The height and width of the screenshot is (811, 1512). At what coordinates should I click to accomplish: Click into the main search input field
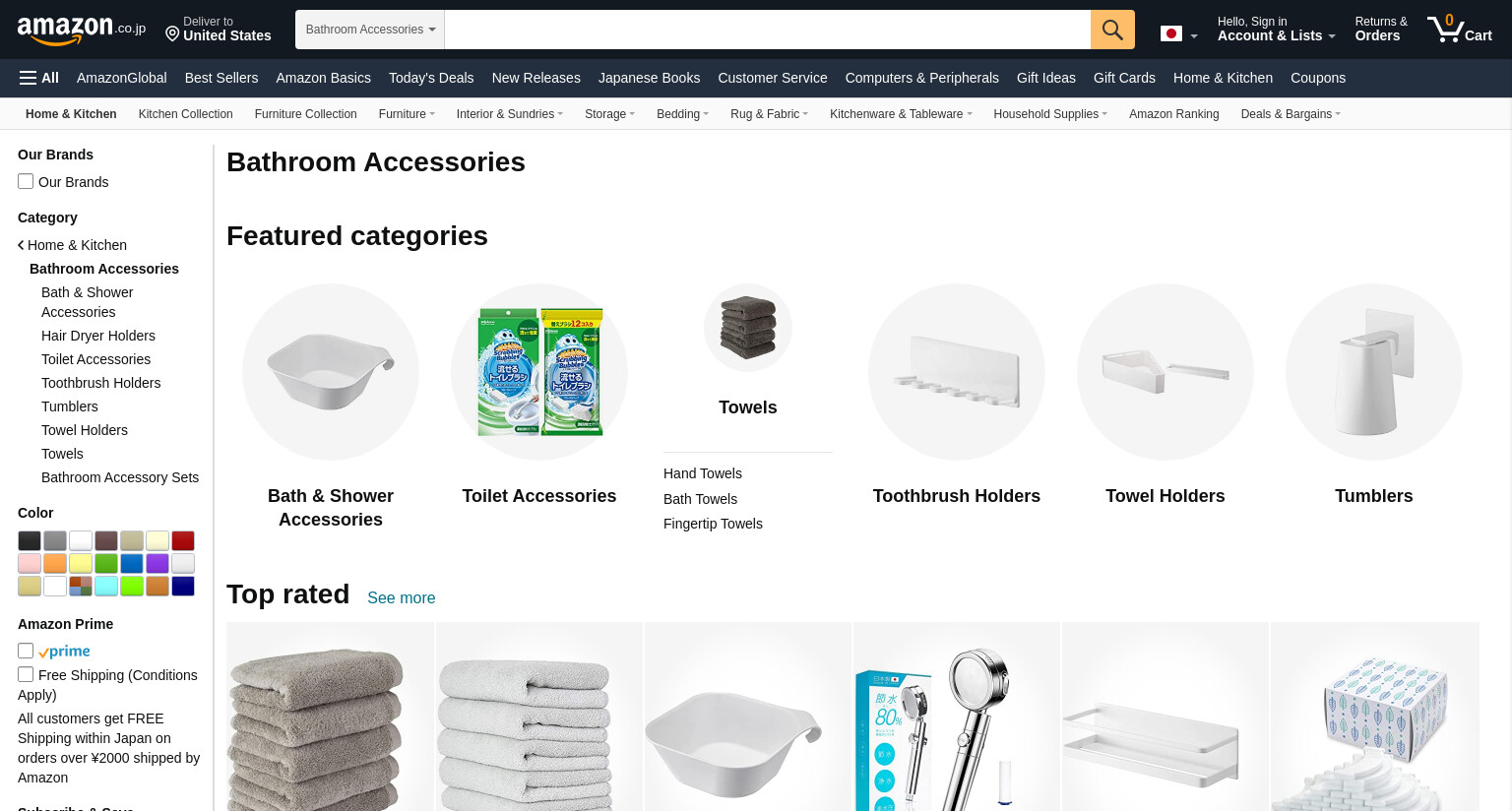768,30
